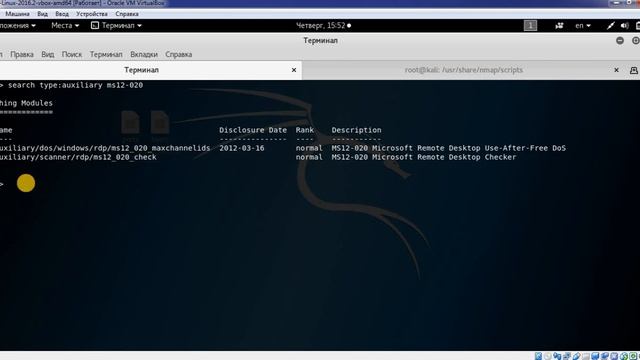The height and width of the screenshot is (360, 640).
Task: Click the 'Description' column header
Action: click(356, 130)
